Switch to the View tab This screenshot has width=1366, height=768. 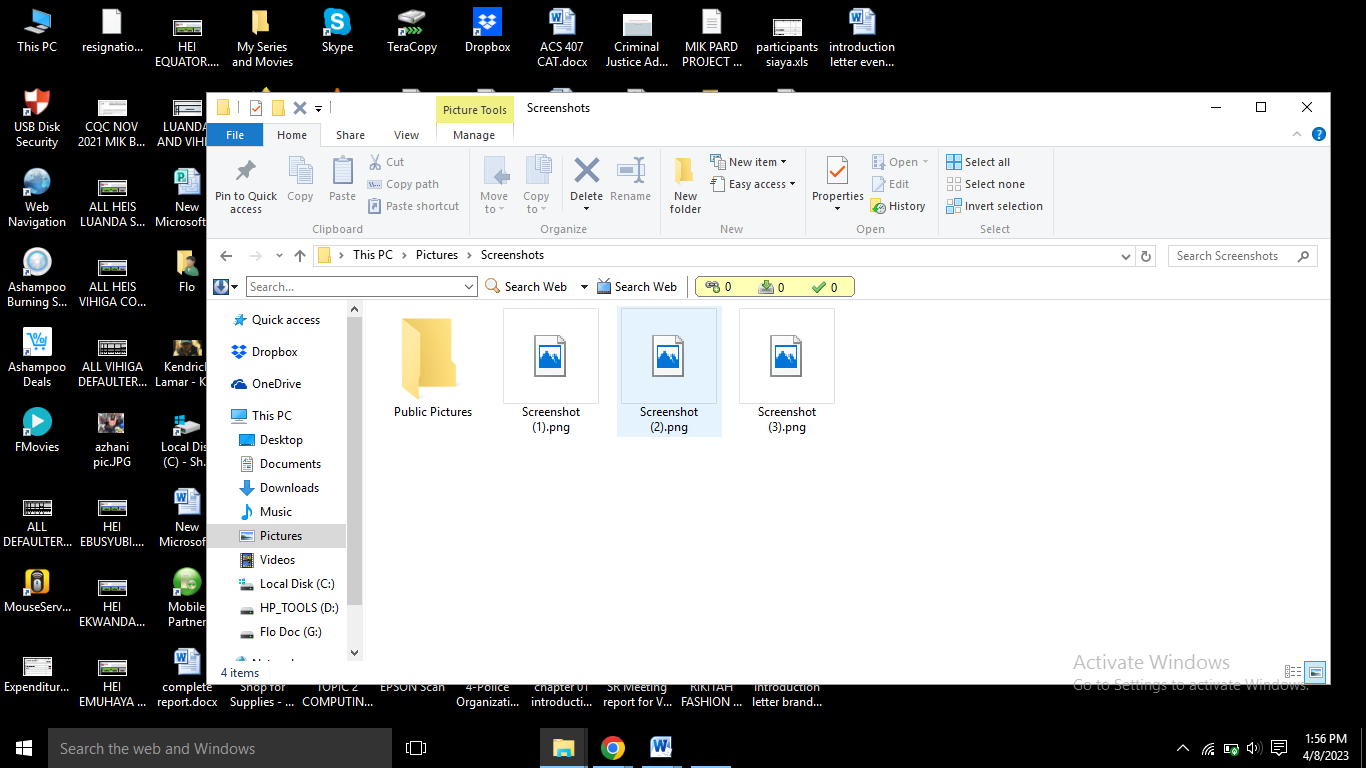(x=406, y=135)
